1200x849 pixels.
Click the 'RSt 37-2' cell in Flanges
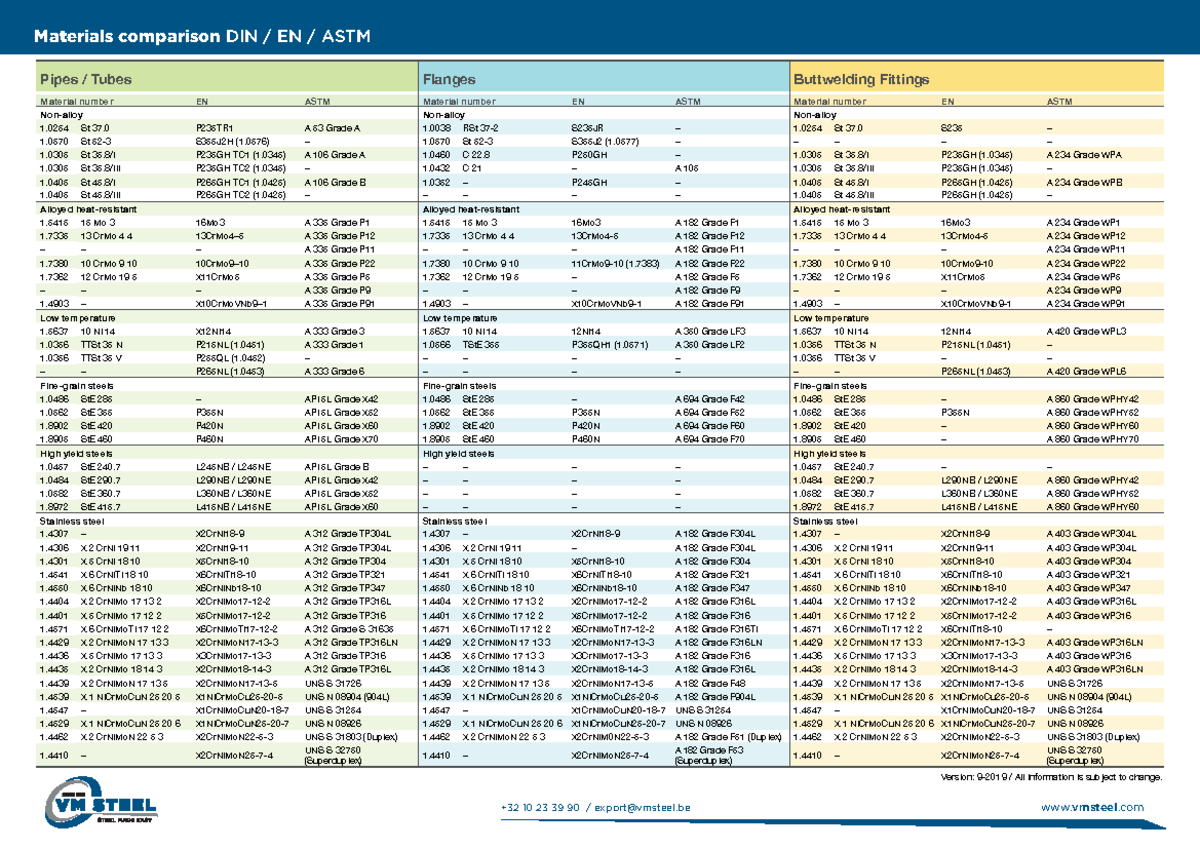coord(480,129)
